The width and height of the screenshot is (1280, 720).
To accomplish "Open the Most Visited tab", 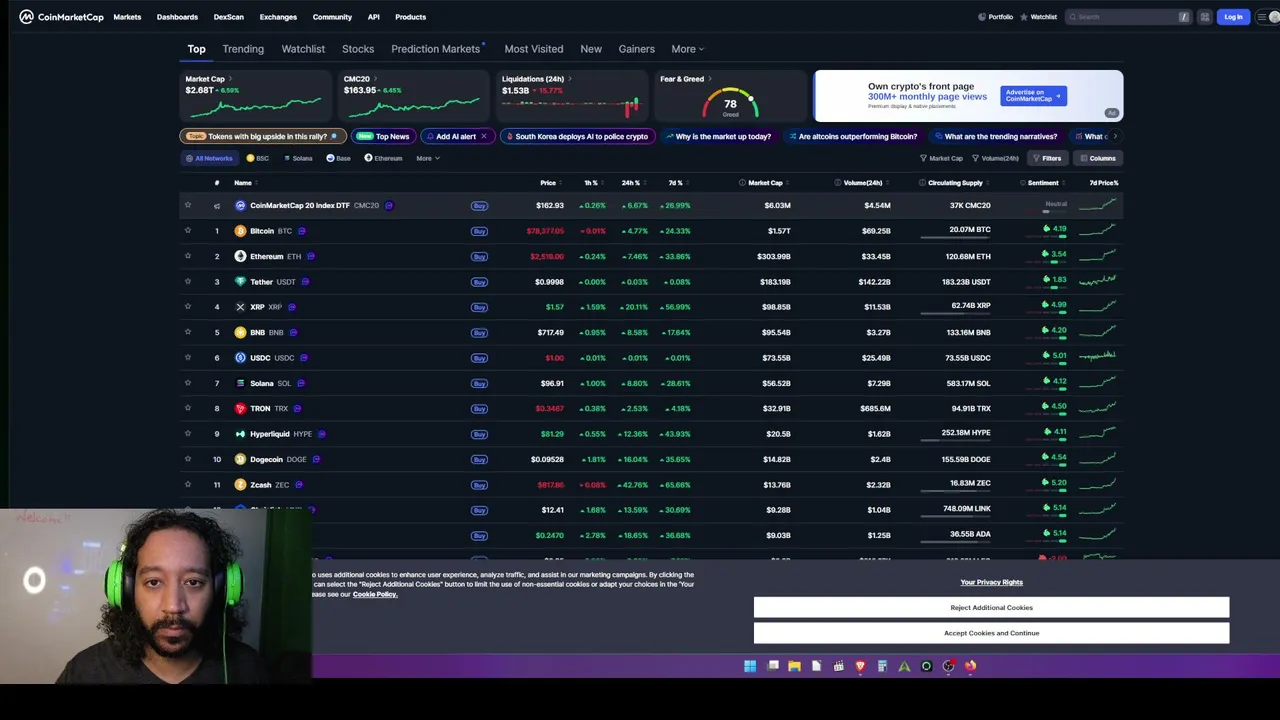I will coord(534,49).
